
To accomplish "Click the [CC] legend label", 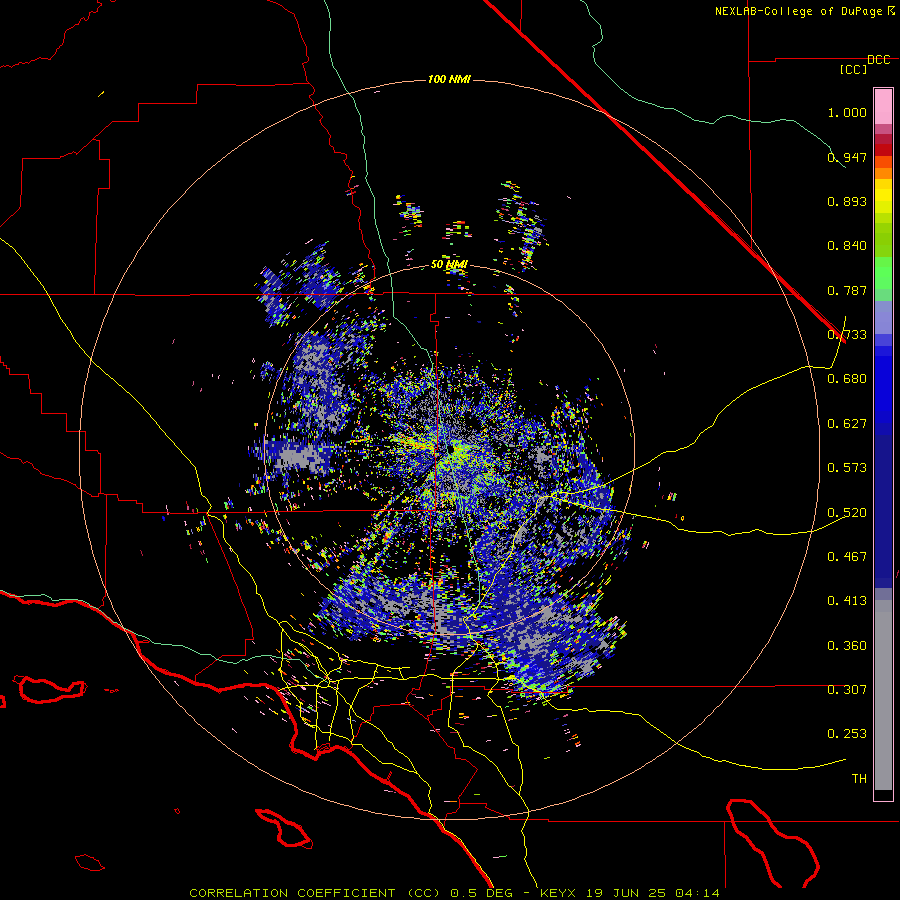I will click(854, 69).
